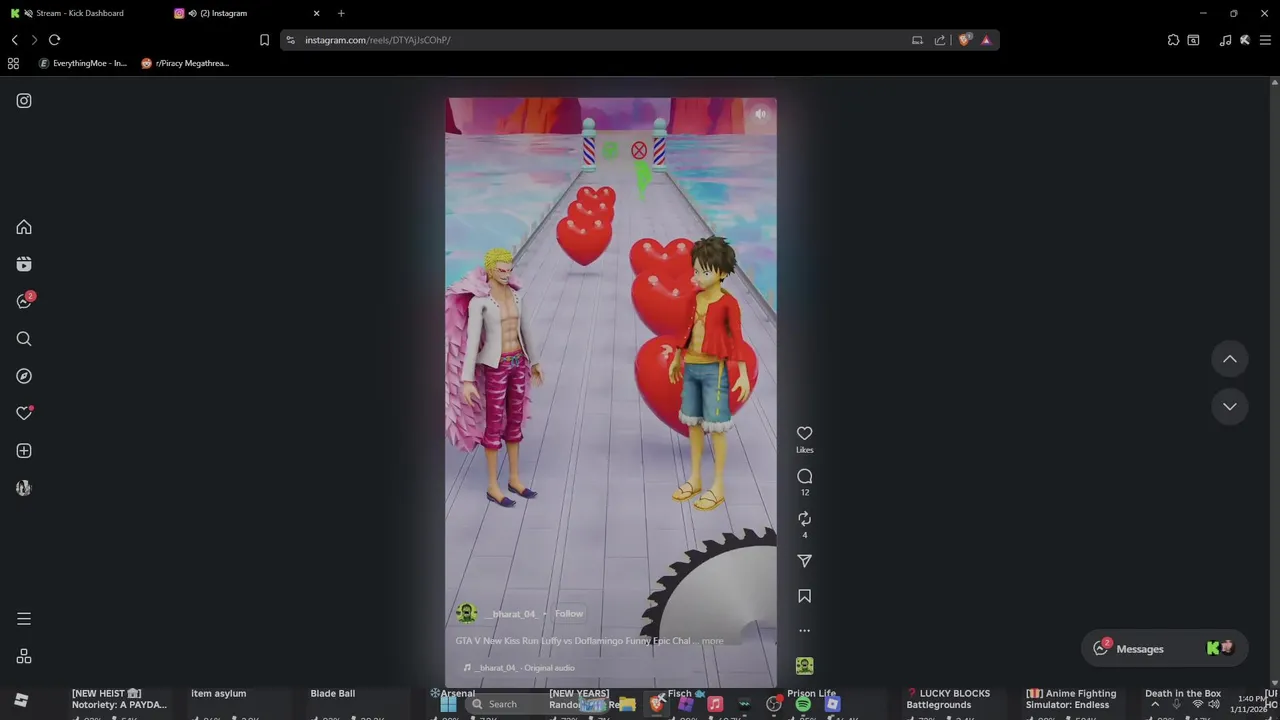Like the reel with heart icon
Viewport: 1280px width, 720px height.
(804, 433)
